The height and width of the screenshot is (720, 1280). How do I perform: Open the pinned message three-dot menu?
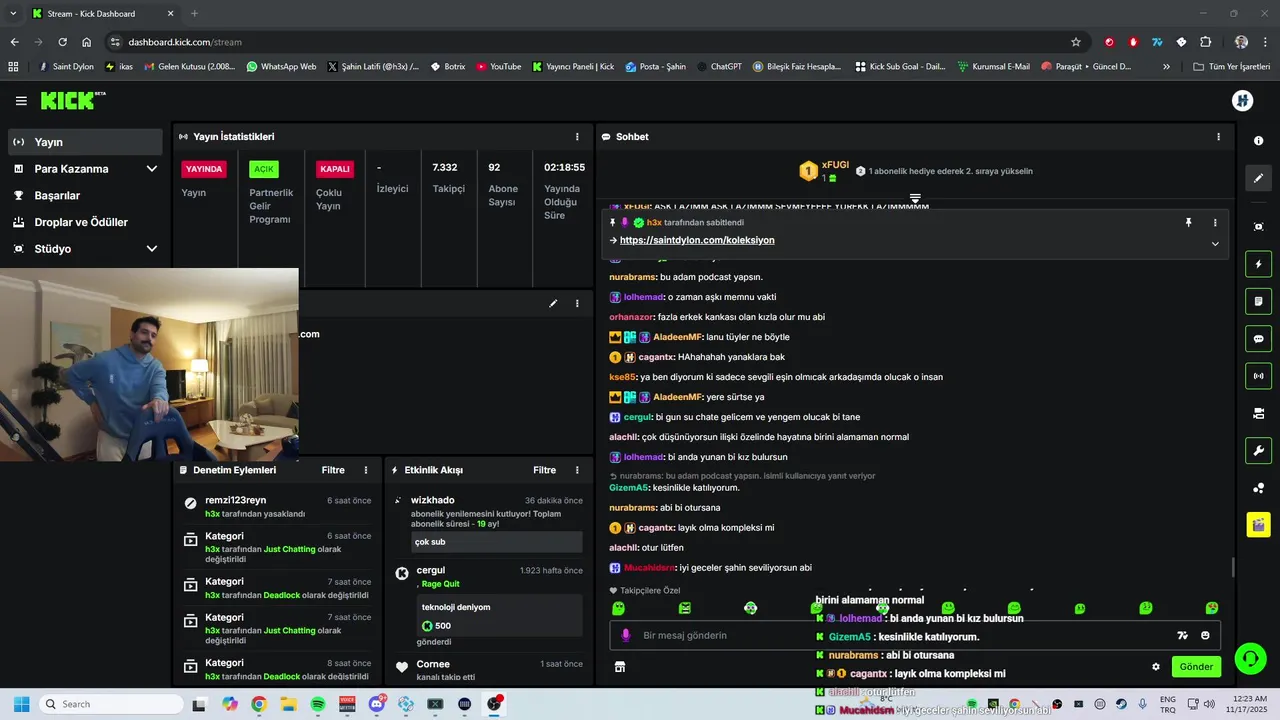click(1215, 223)
